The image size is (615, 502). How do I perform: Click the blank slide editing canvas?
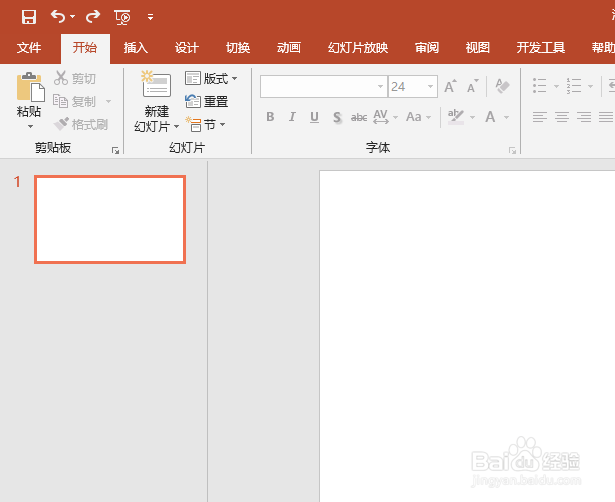(x=467, y=336)
